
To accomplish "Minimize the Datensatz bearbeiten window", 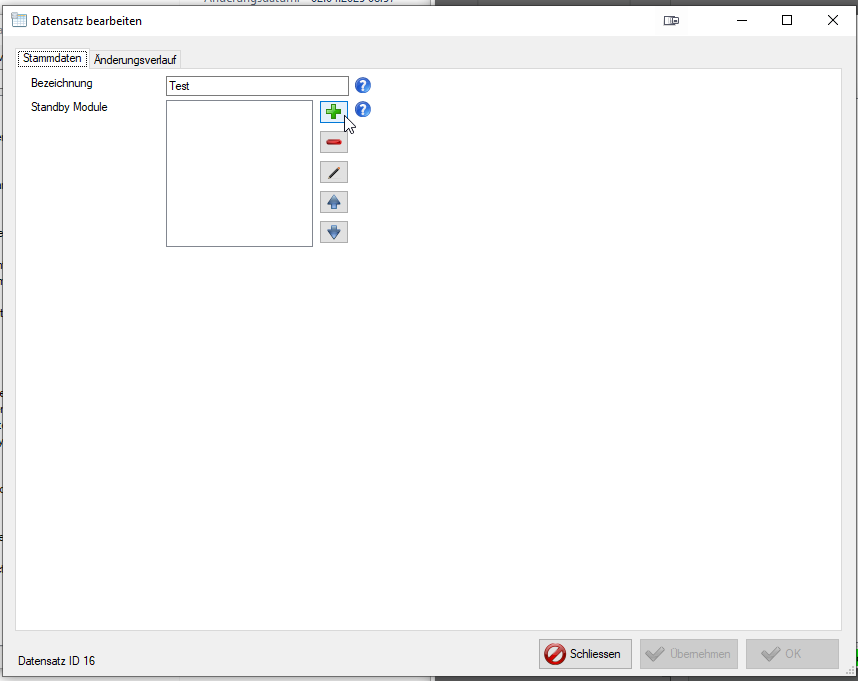I will [741, 20].
